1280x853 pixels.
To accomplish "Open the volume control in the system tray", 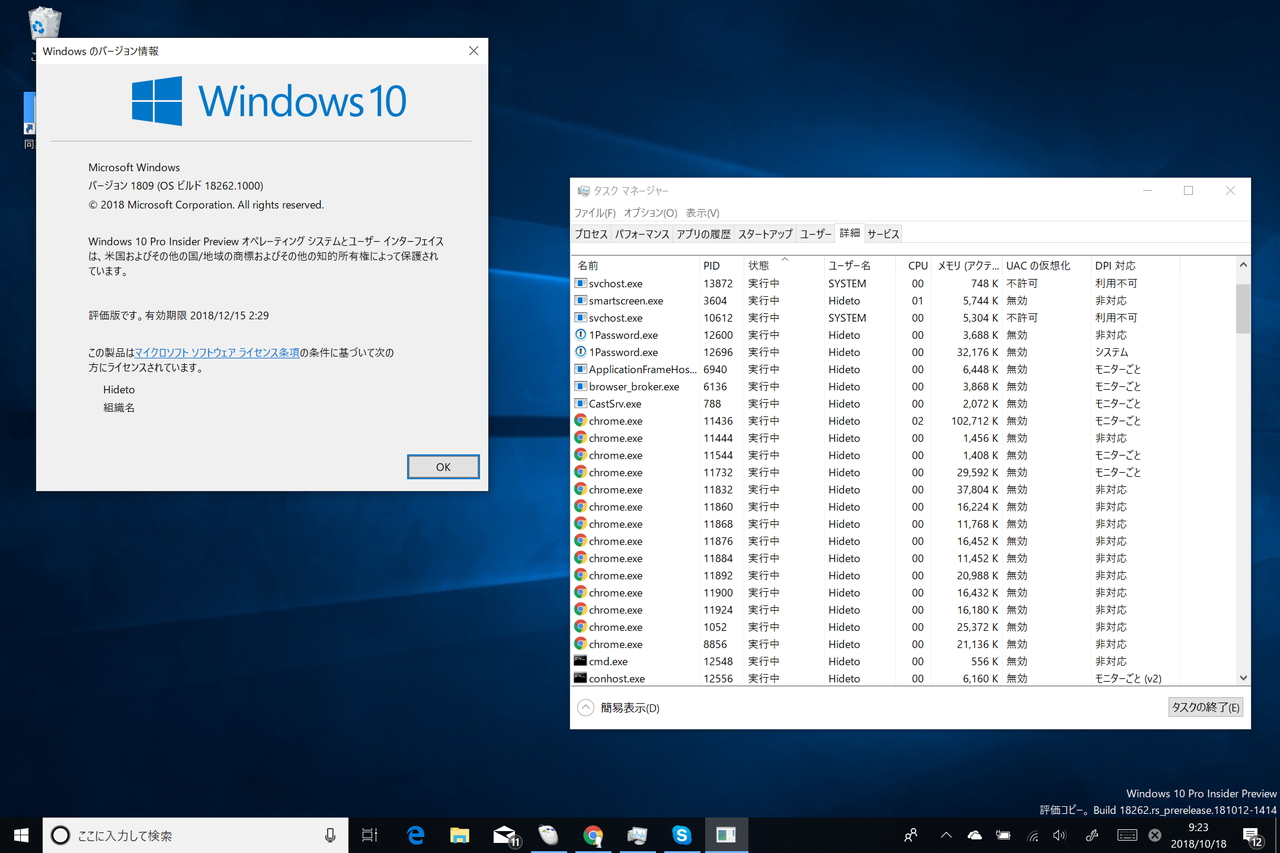I will pyautogui.click(x=1059, y=835).
